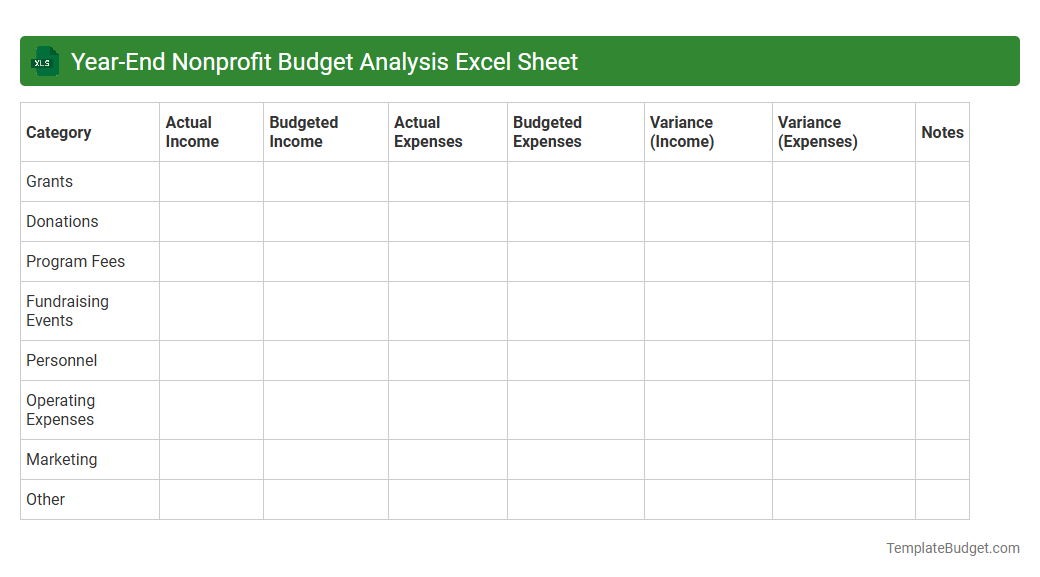This screenshot has width=1040, height=577.
Task: Click the XLS file icon in header banner
Action: click(x=44, y=61)
